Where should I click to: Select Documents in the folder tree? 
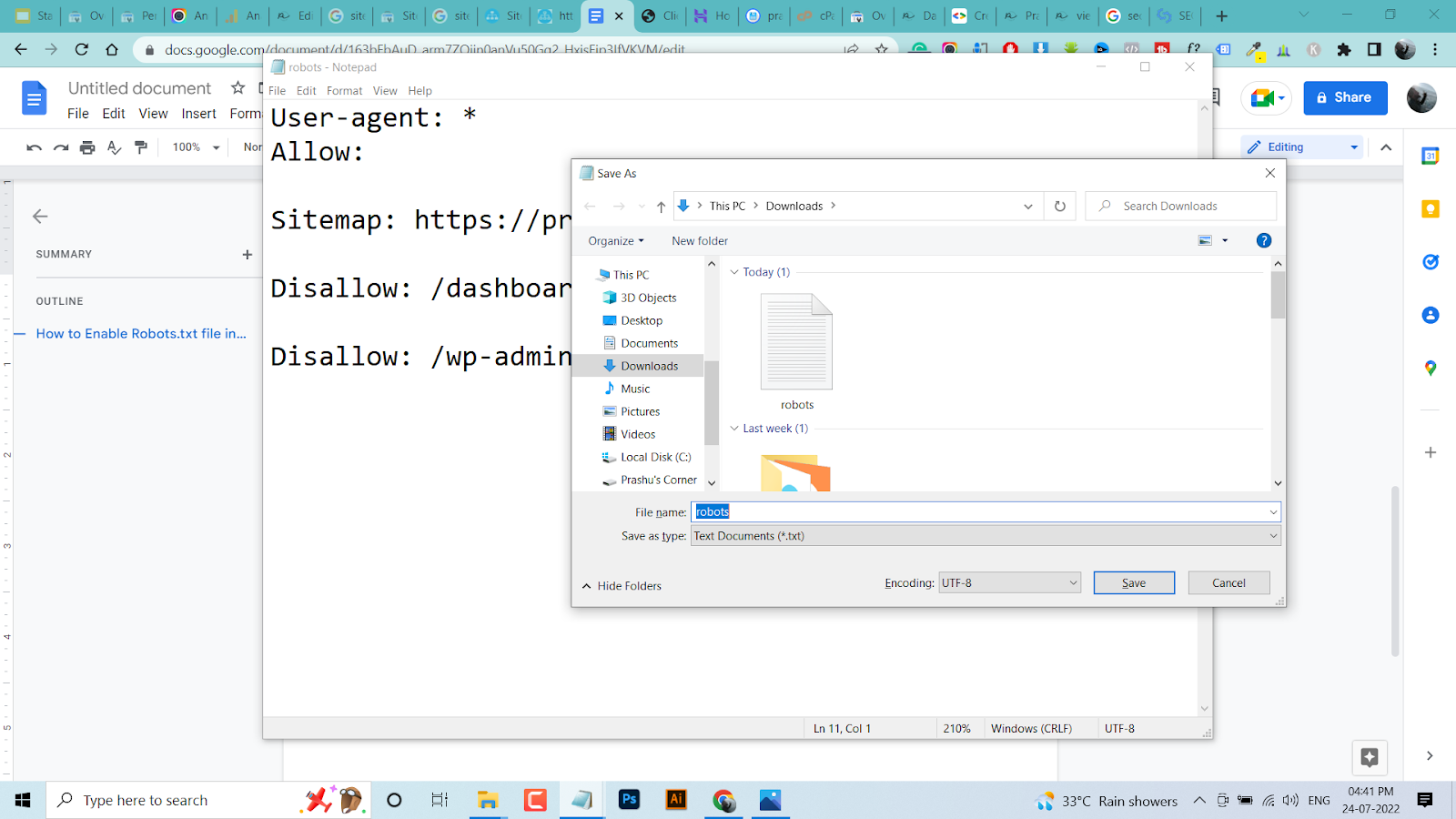click(649, 343)
